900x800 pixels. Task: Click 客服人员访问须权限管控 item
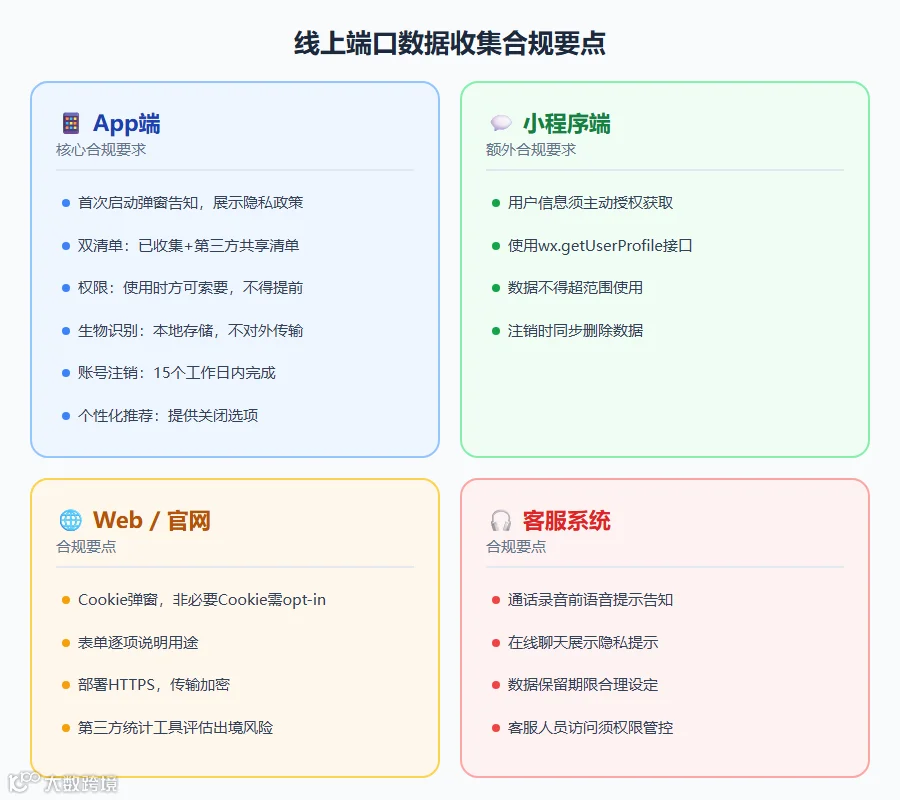pos(590,728)
